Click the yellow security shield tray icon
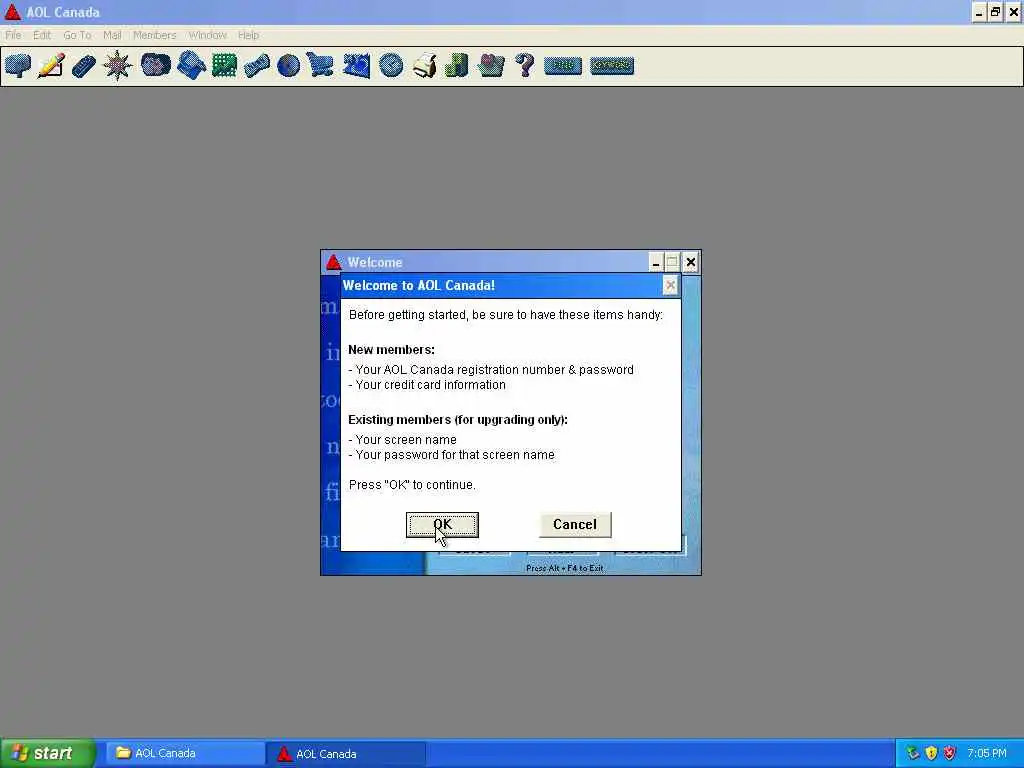The height and width of the screenshot is (768, 1024). point(931,754)
